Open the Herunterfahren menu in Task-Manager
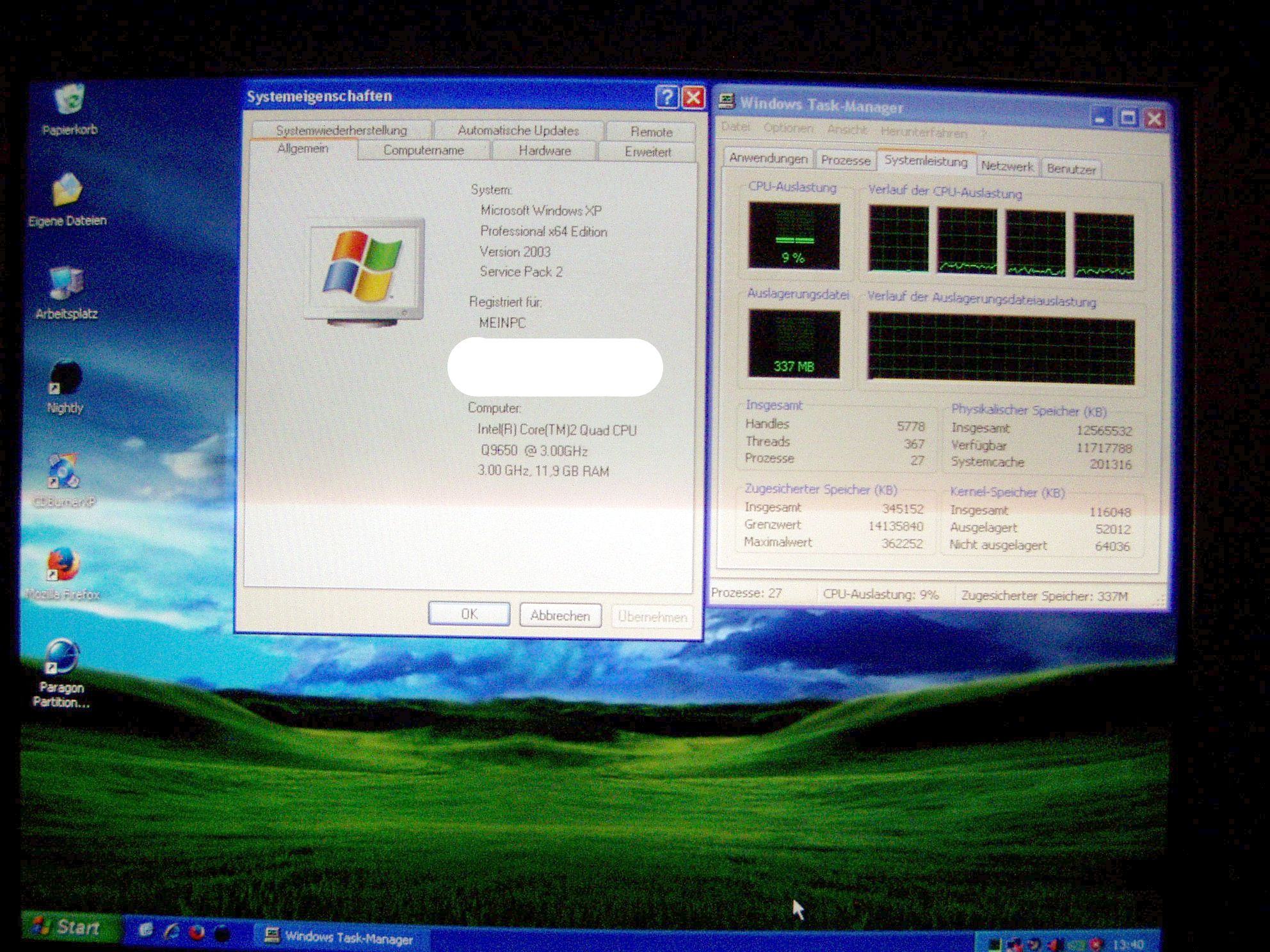The width and height of the screenshot is (1270, 952). (x=924, y=132)
